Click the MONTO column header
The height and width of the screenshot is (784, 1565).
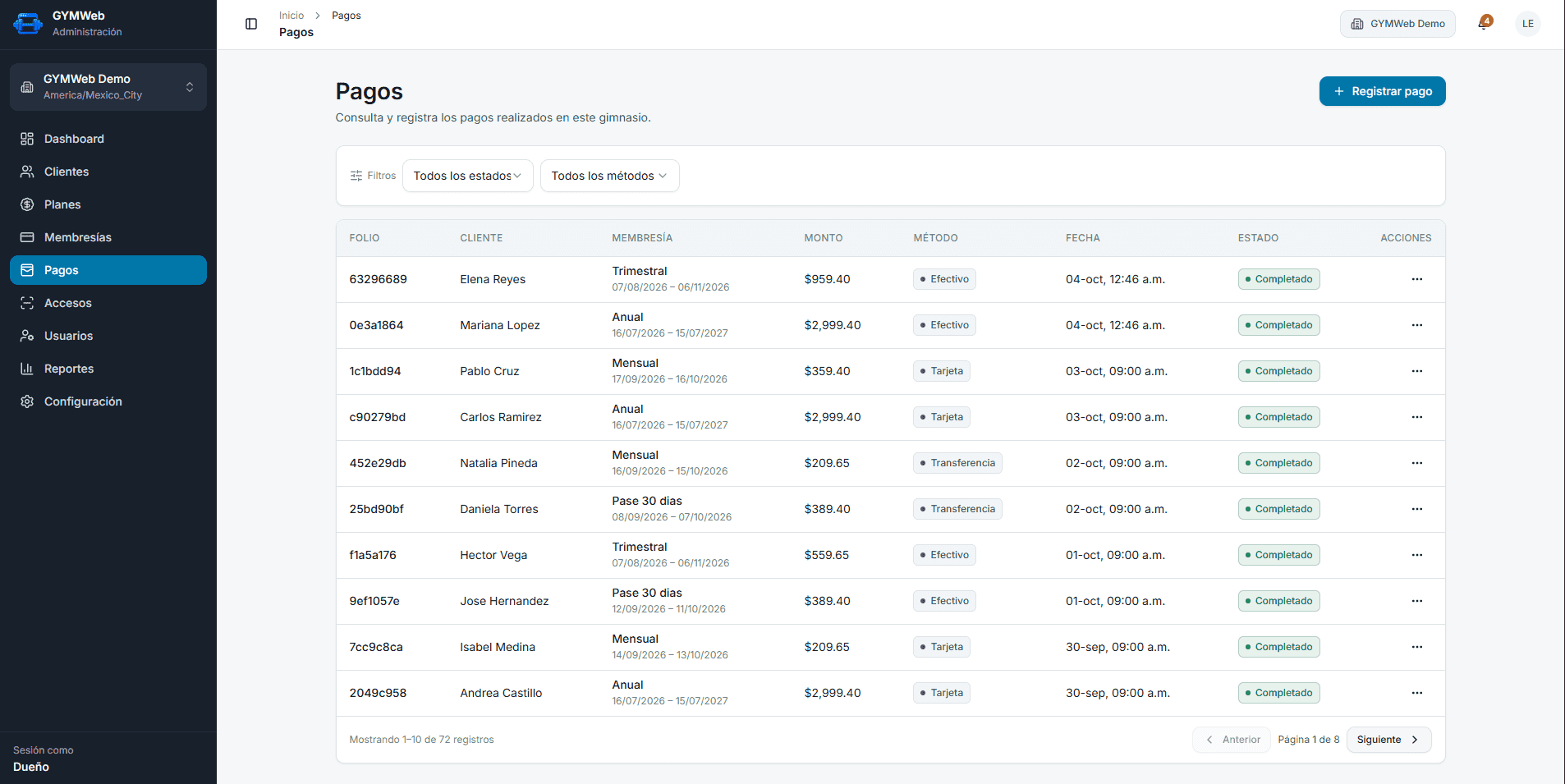coord(823,238)
